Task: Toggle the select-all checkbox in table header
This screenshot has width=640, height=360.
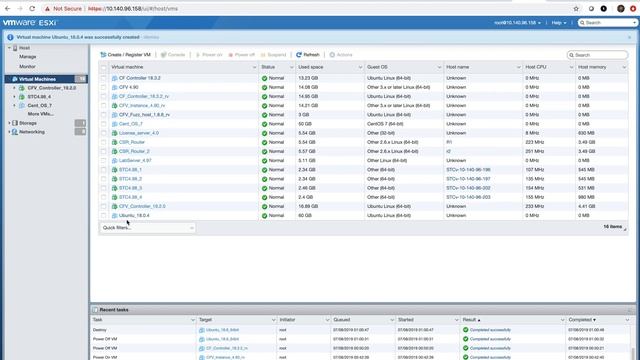Action: point(103,67)
